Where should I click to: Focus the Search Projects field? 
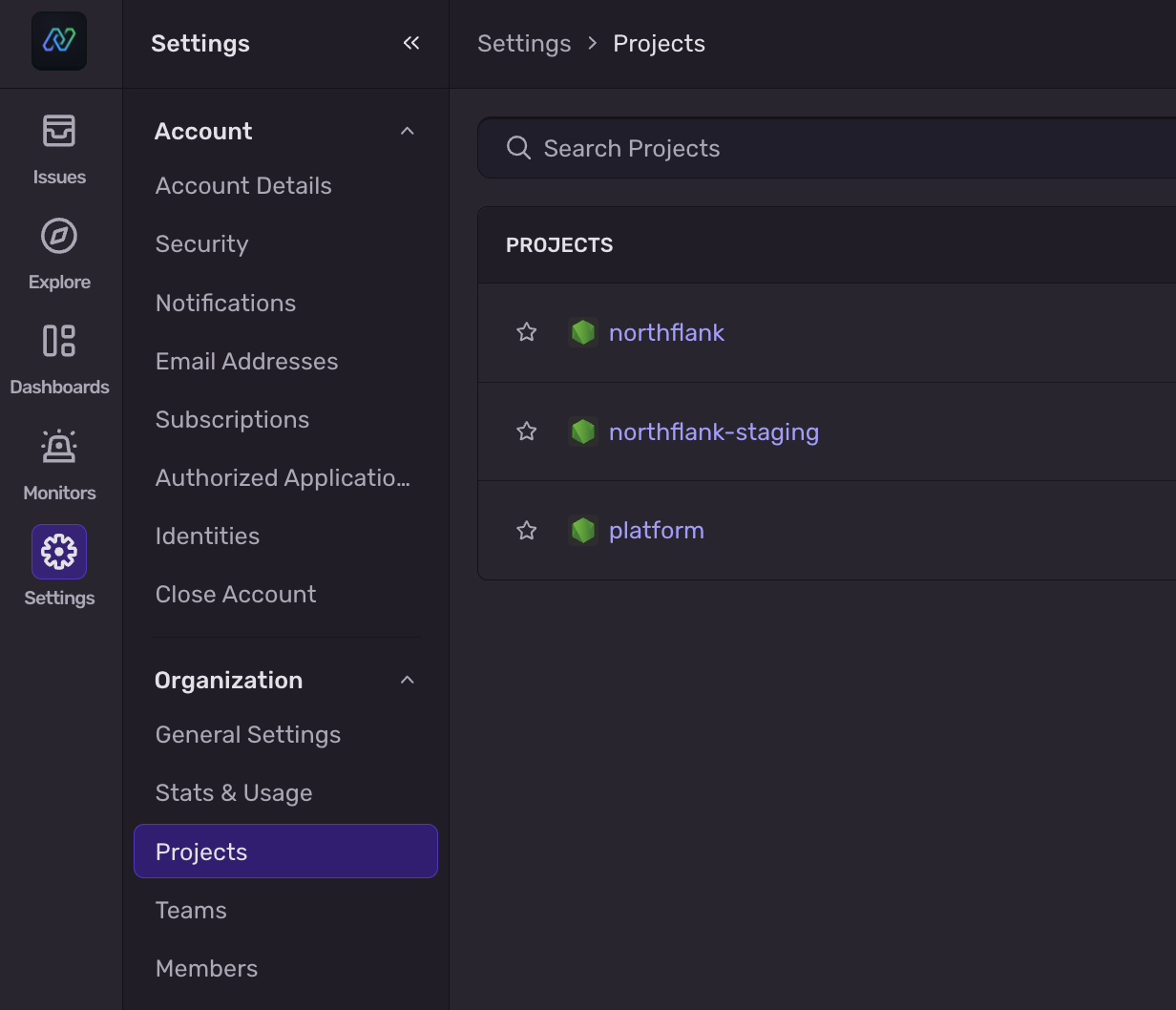pos(827,148)
